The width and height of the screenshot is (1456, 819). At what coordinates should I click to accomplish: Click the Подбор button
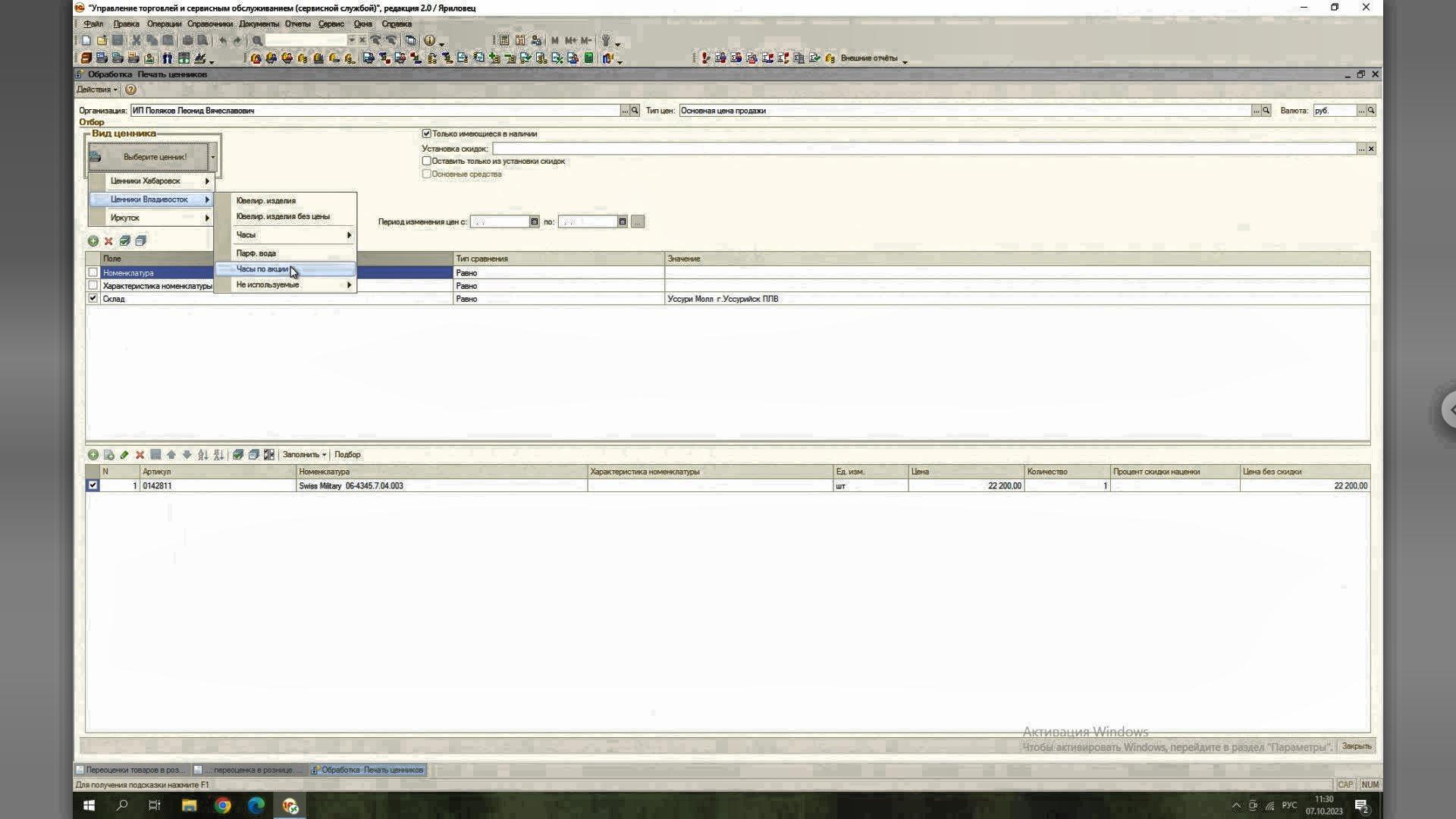[347, 455]
